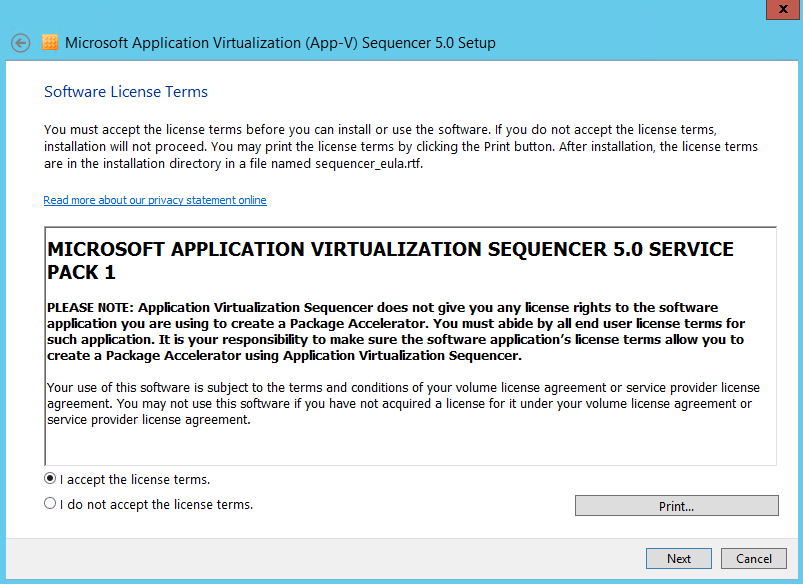Proceed by clicking Next
The height and width of the screenshot is (584, 803).
click(679, 558)
